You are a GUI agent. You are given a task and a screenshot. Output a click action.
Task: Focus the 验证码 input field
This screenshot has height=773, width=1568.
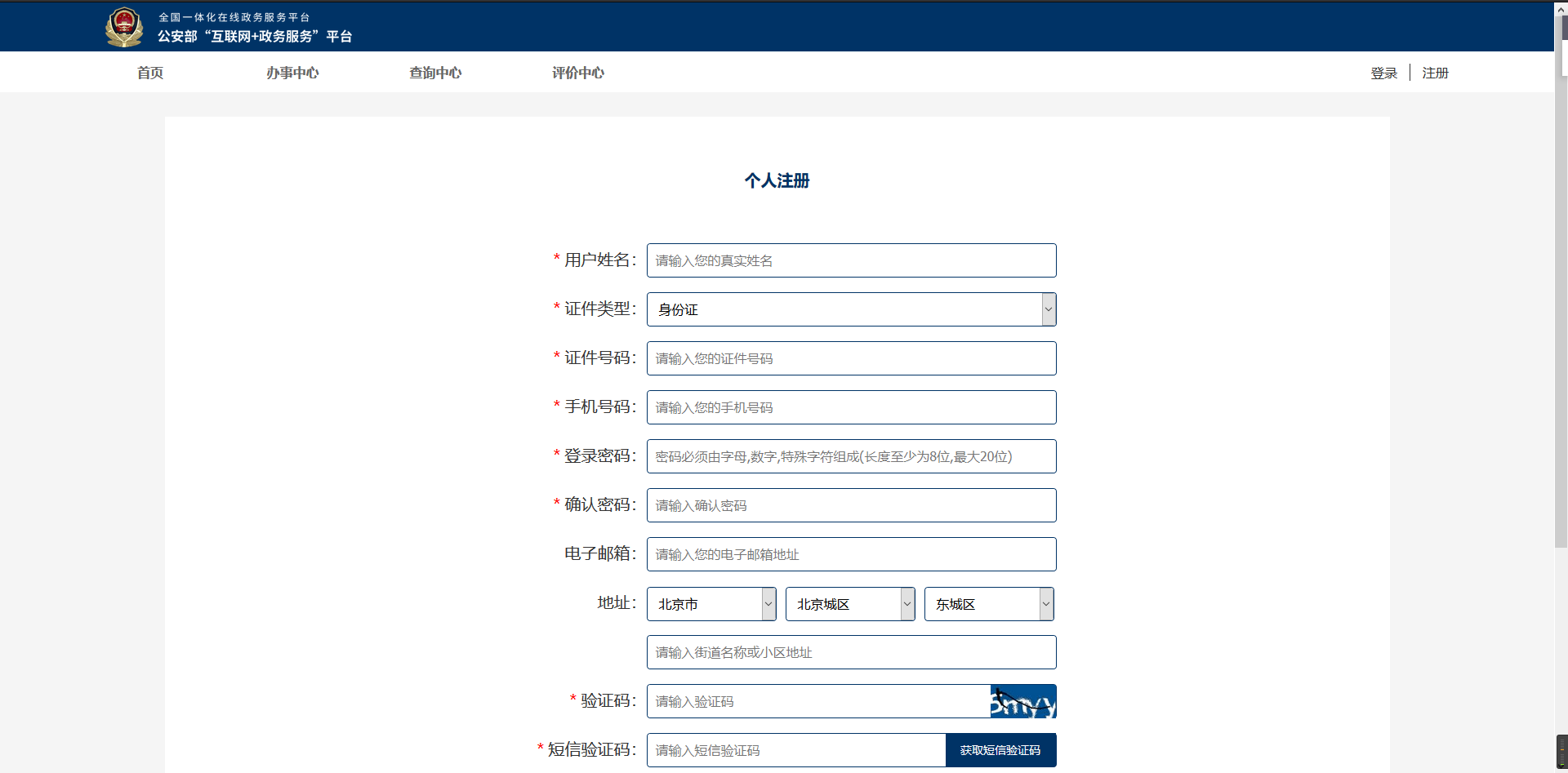[x=818, y=701]
